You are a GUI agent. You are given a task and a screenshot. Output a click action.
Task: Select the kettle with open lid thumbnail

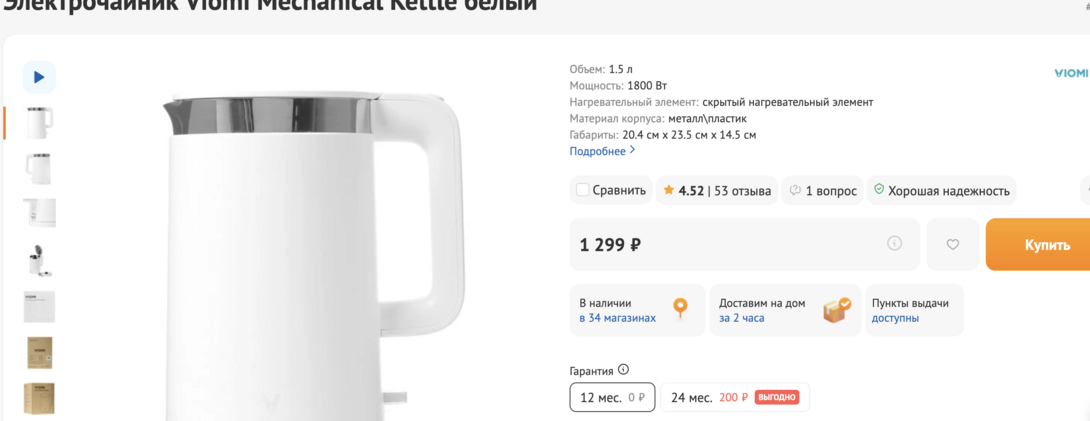point(39,260)
